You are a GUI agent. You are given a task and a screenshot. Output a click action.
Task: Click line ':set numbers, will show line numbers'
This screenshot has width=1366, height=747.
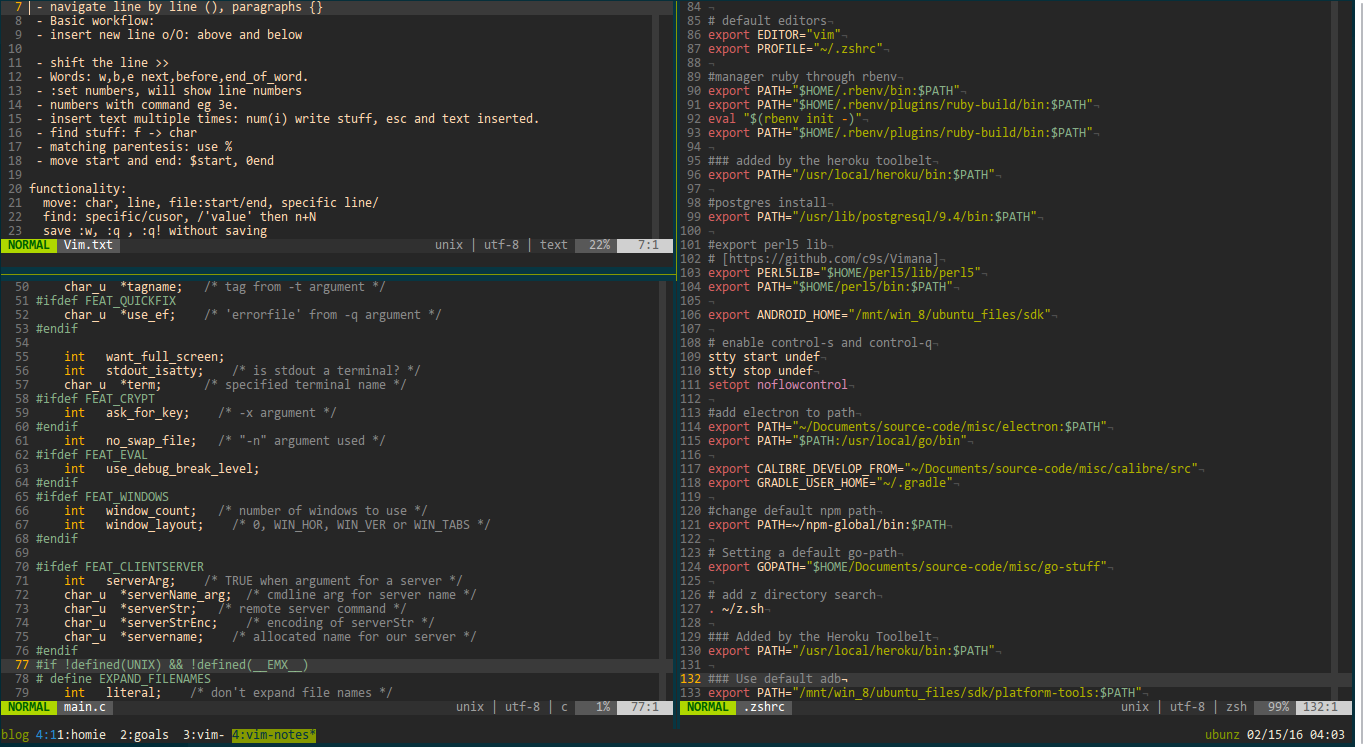pos(169,91)
